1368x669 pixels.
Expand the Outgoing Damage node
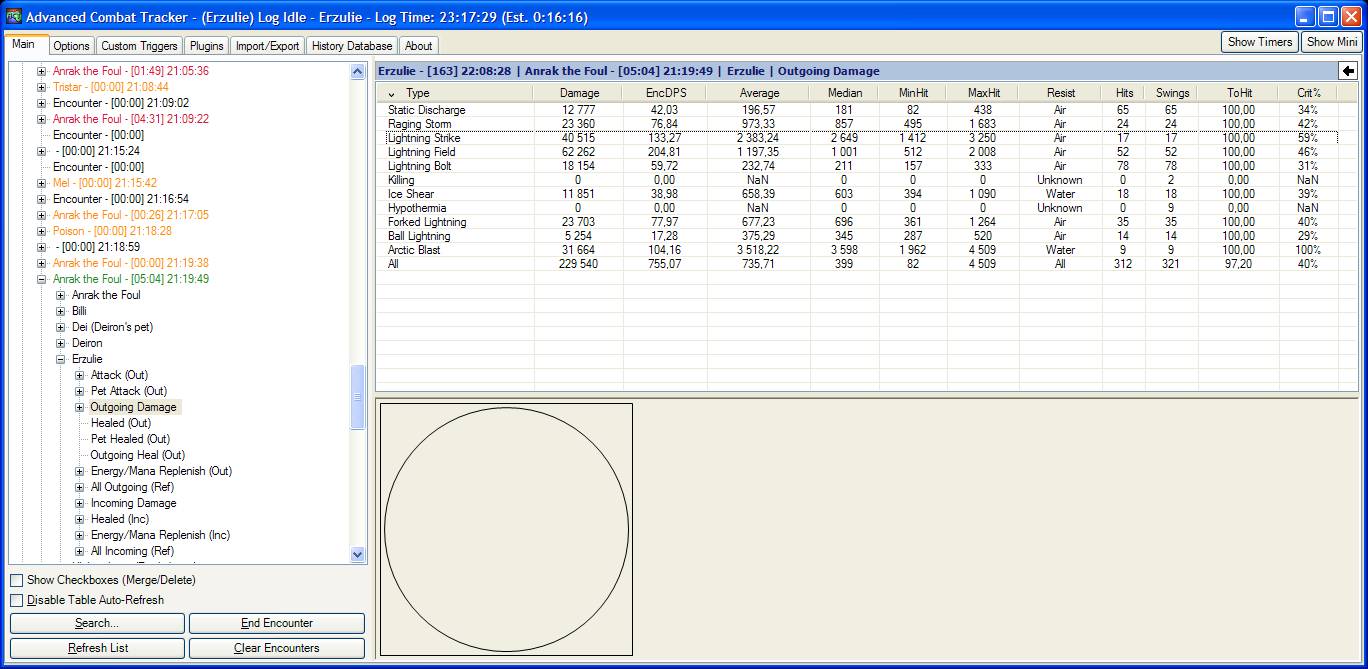(80, 407)
